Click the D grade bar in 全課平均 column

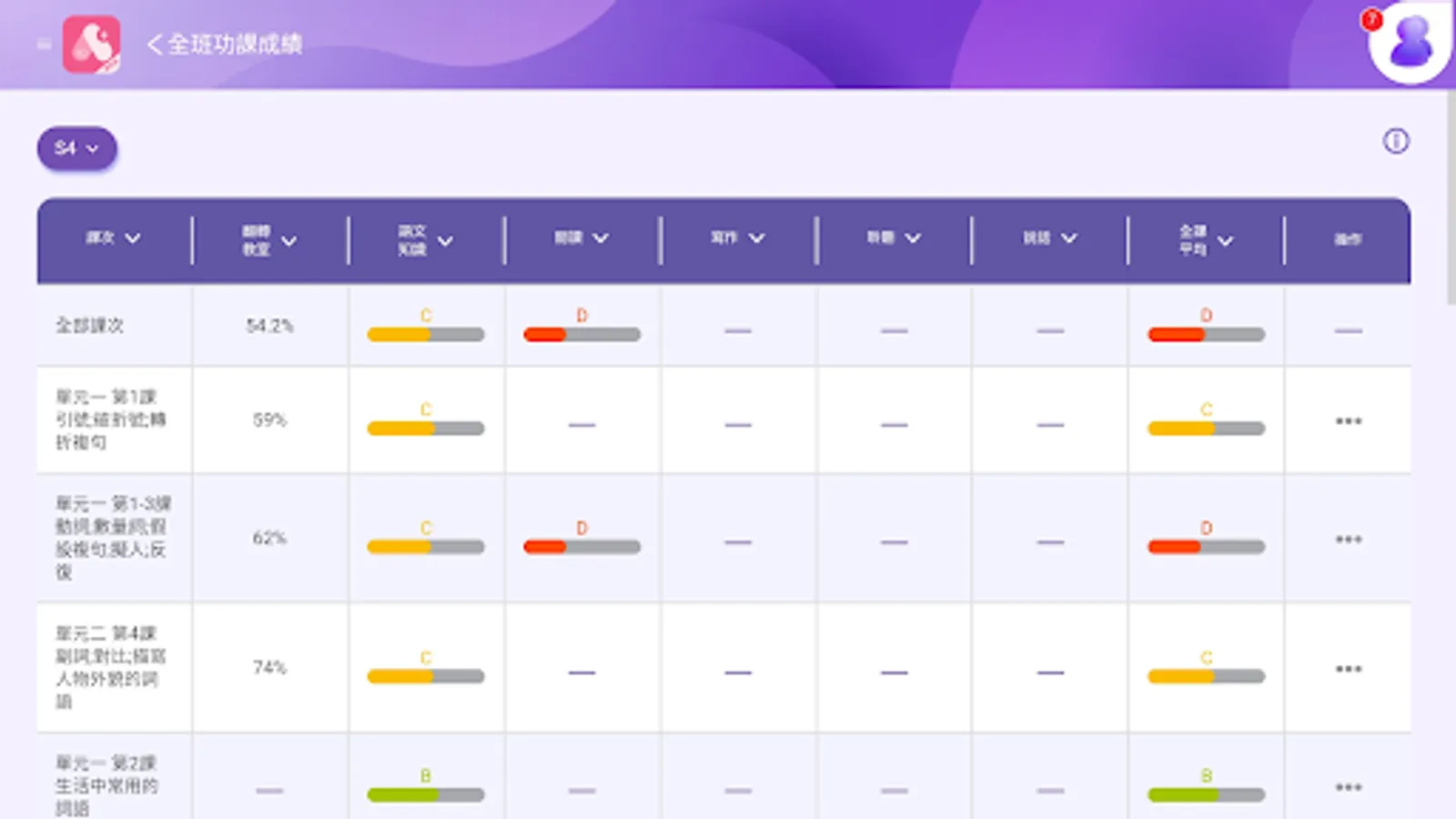tap(1206, 333)
